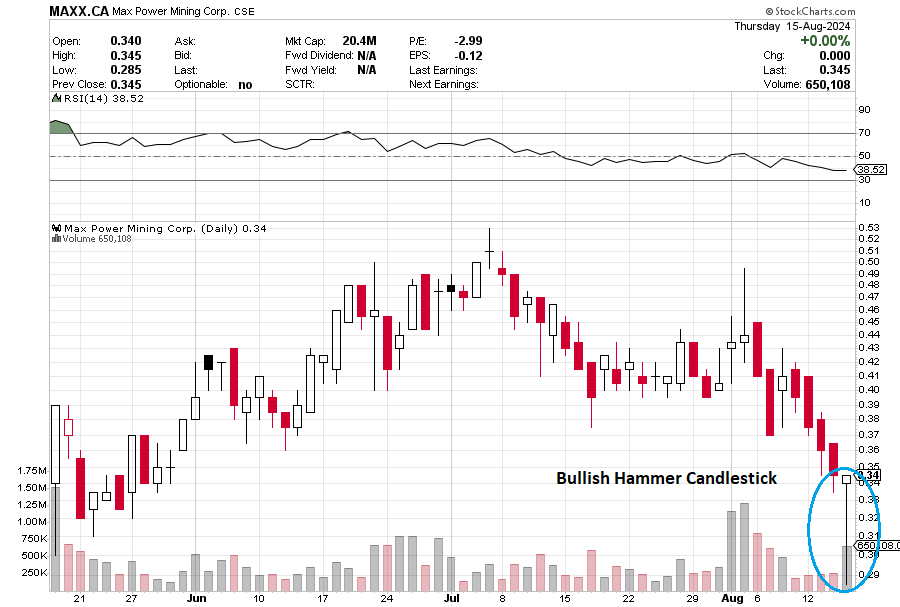The image size is (900, 607).
Task: Click the Ask: label
Action: pyautogui.click(x=185, y=41)
